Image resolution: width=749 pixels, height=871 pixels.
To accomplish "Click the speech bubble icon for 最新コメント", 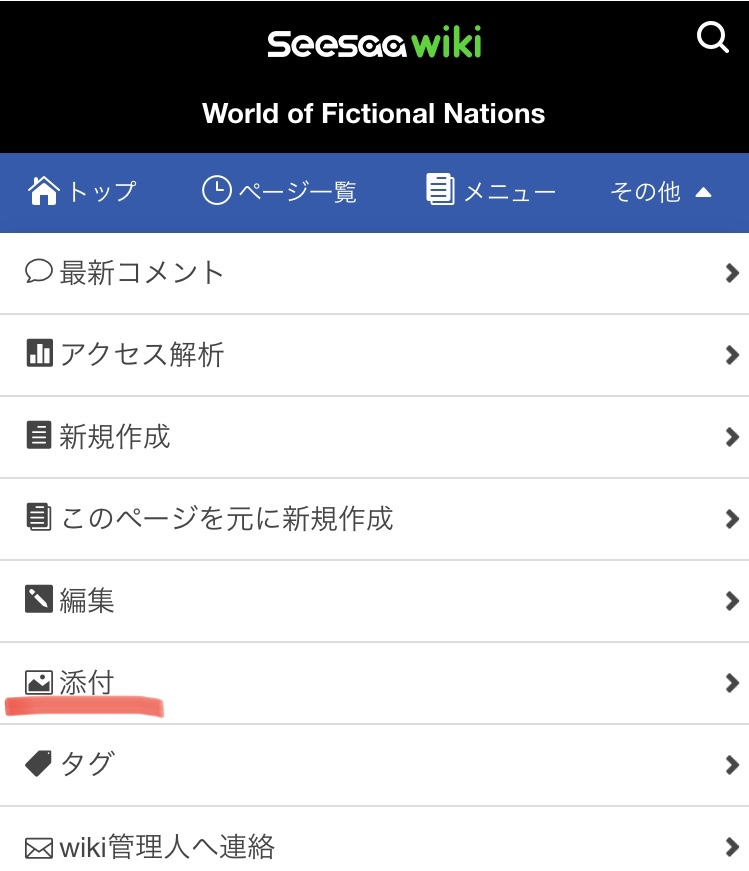I will tap(38, 272).
